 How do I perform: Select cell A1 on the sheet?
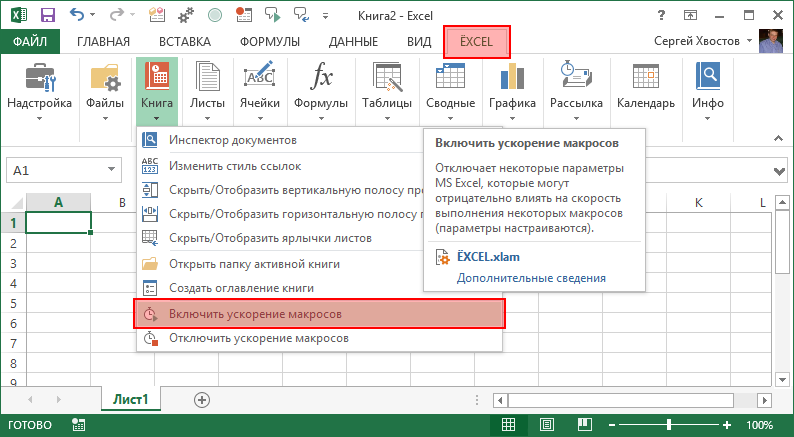click(59, 223)
